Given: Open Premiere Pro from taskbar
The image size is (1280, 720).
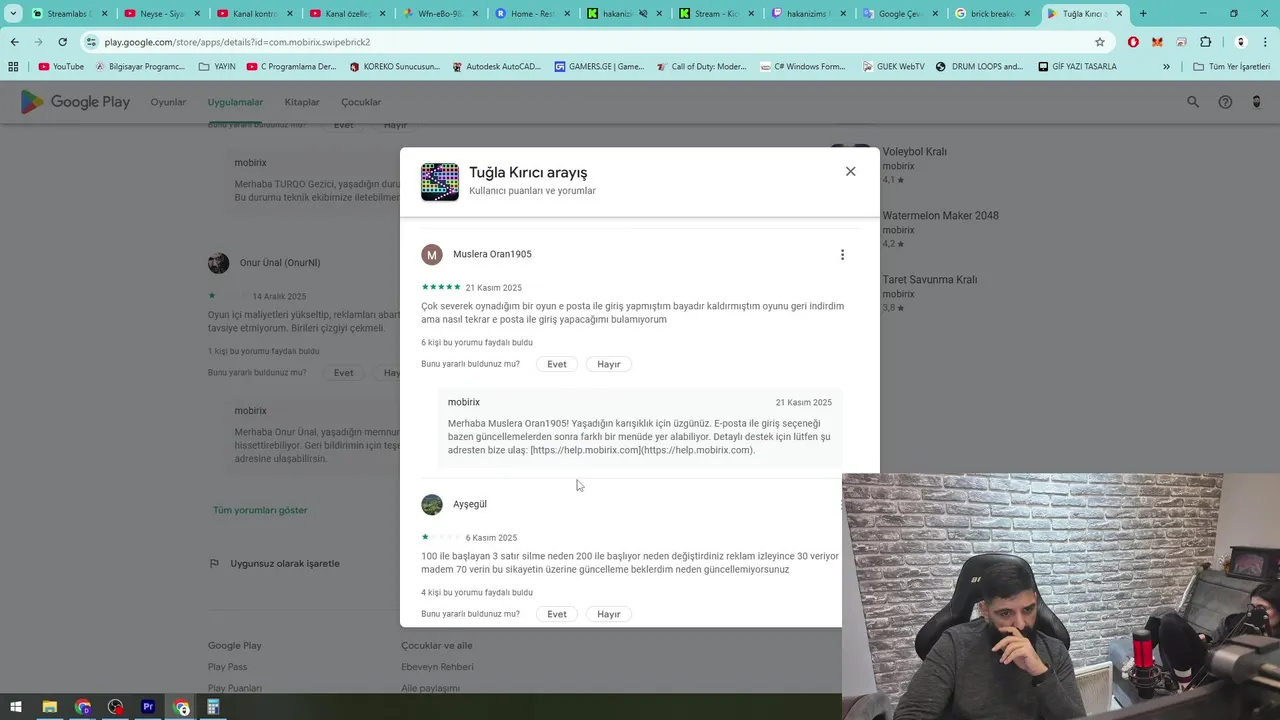Looking at the screenshot, I should coord(148,707).
